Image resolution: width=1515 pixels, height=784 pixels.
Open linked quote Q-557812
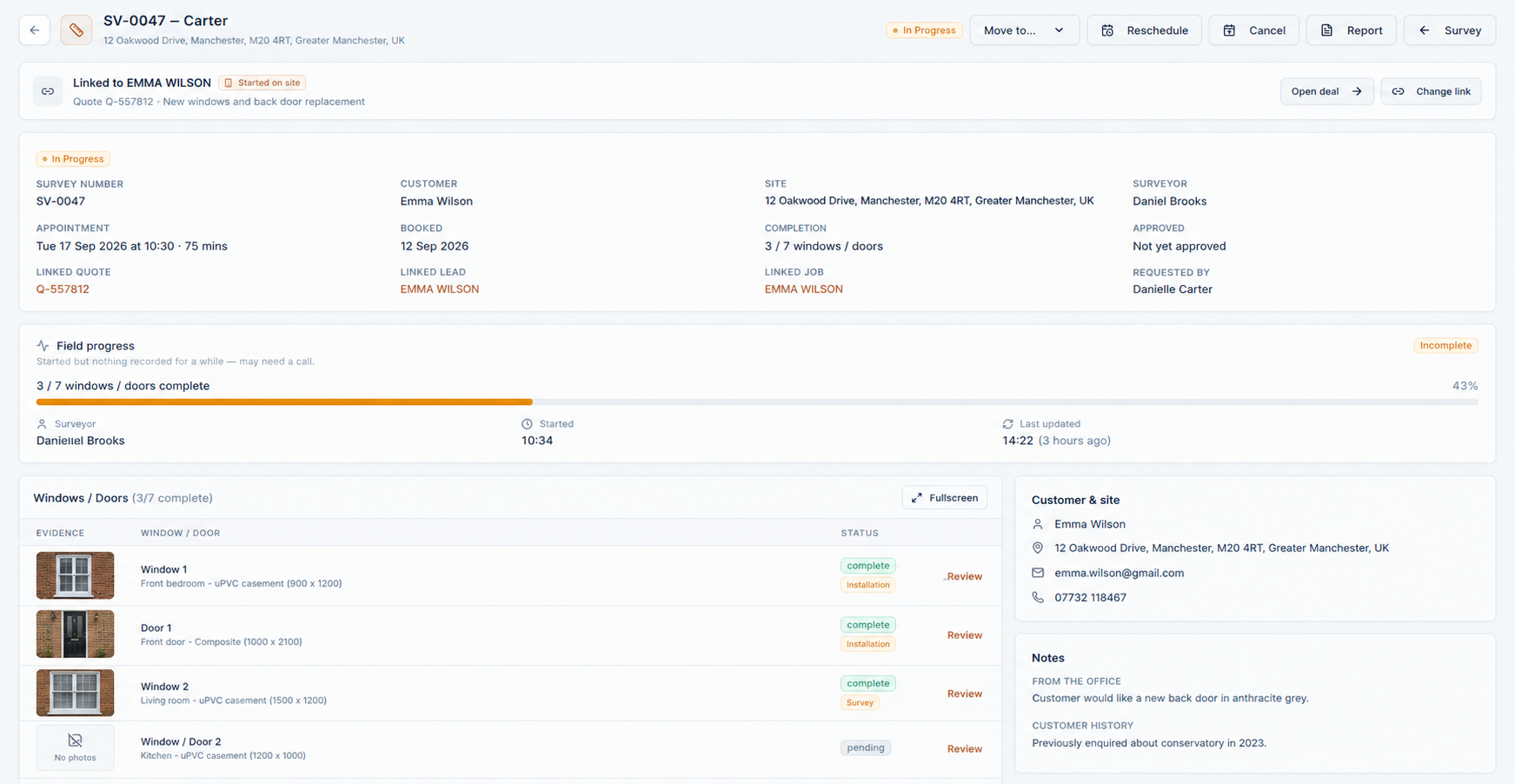tap(63, 289)
